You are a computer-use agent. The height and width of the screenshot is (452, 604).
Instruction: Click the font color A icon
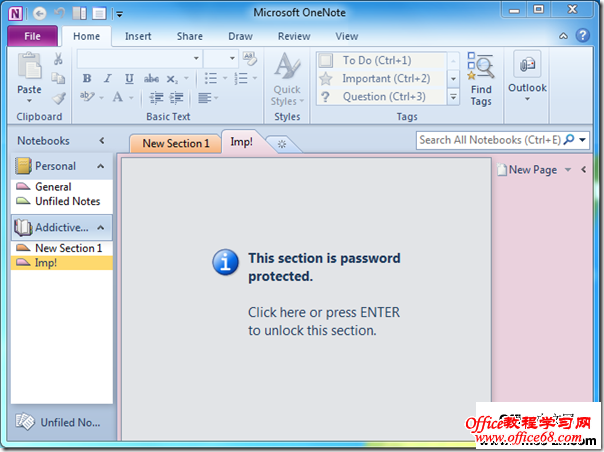[118, 97]
